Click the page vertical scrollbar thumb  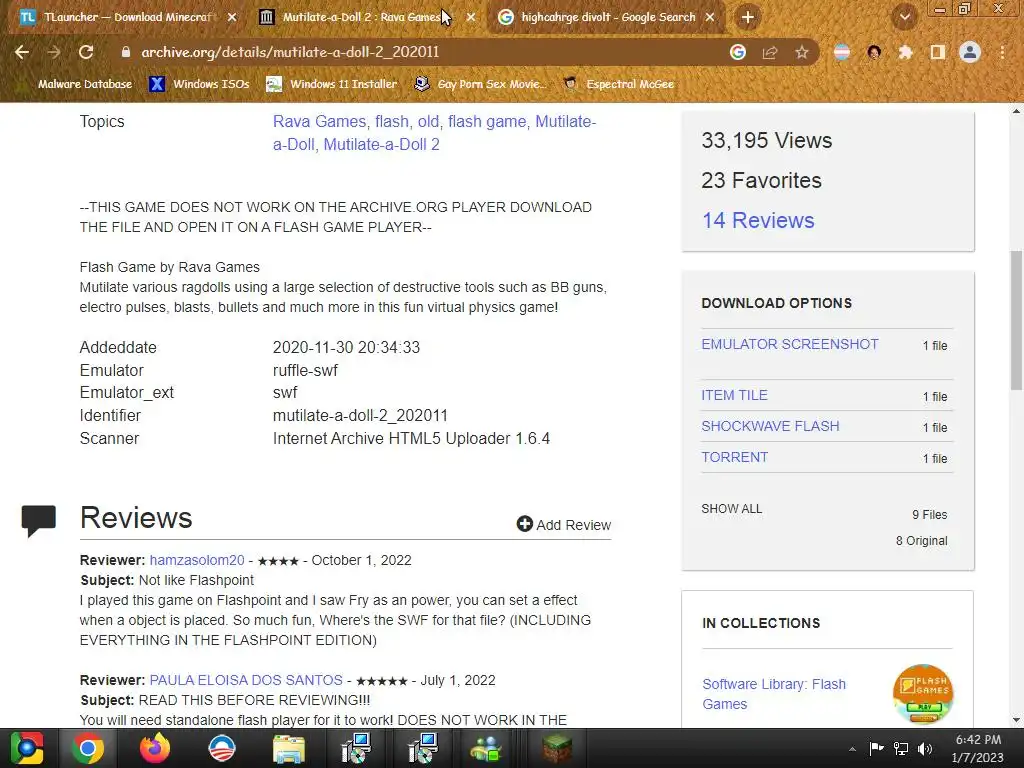1016,320
